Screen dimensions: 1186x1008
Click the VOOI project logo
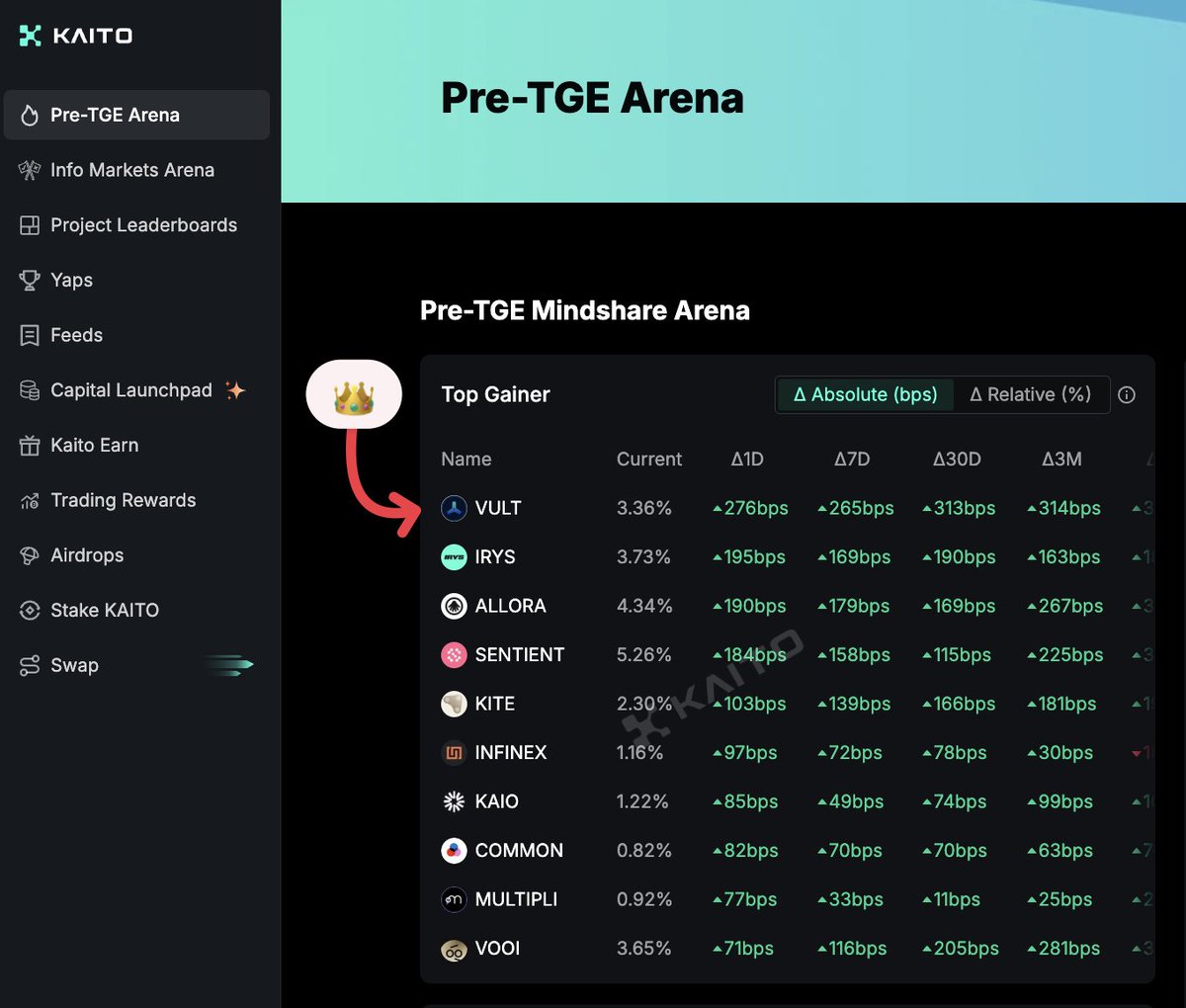(454, 950)
